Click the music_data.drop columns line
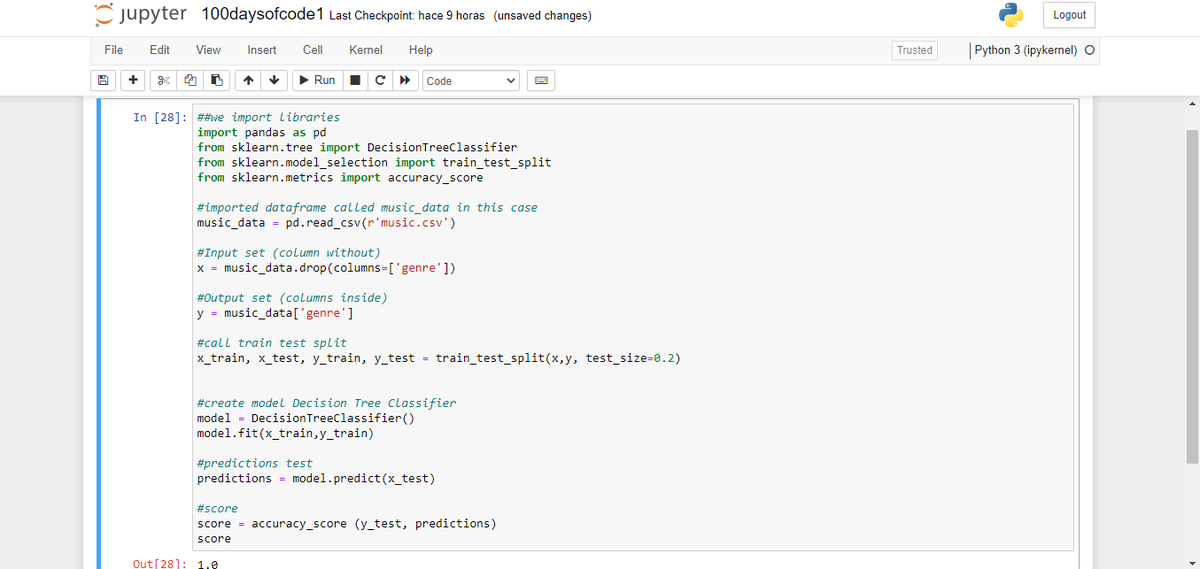 [x=327, y=267]
